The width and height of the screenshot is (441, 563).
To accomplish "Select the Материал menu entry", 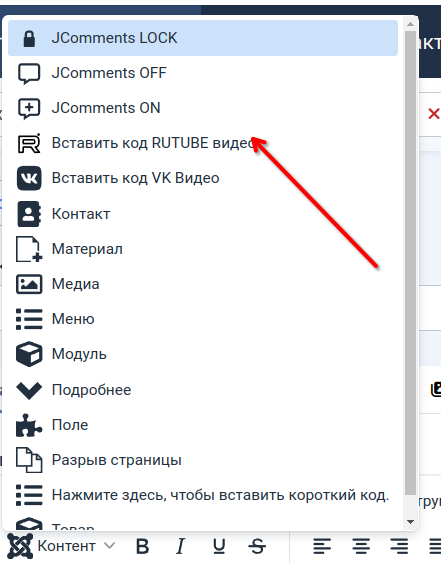I will pos(203,249).
